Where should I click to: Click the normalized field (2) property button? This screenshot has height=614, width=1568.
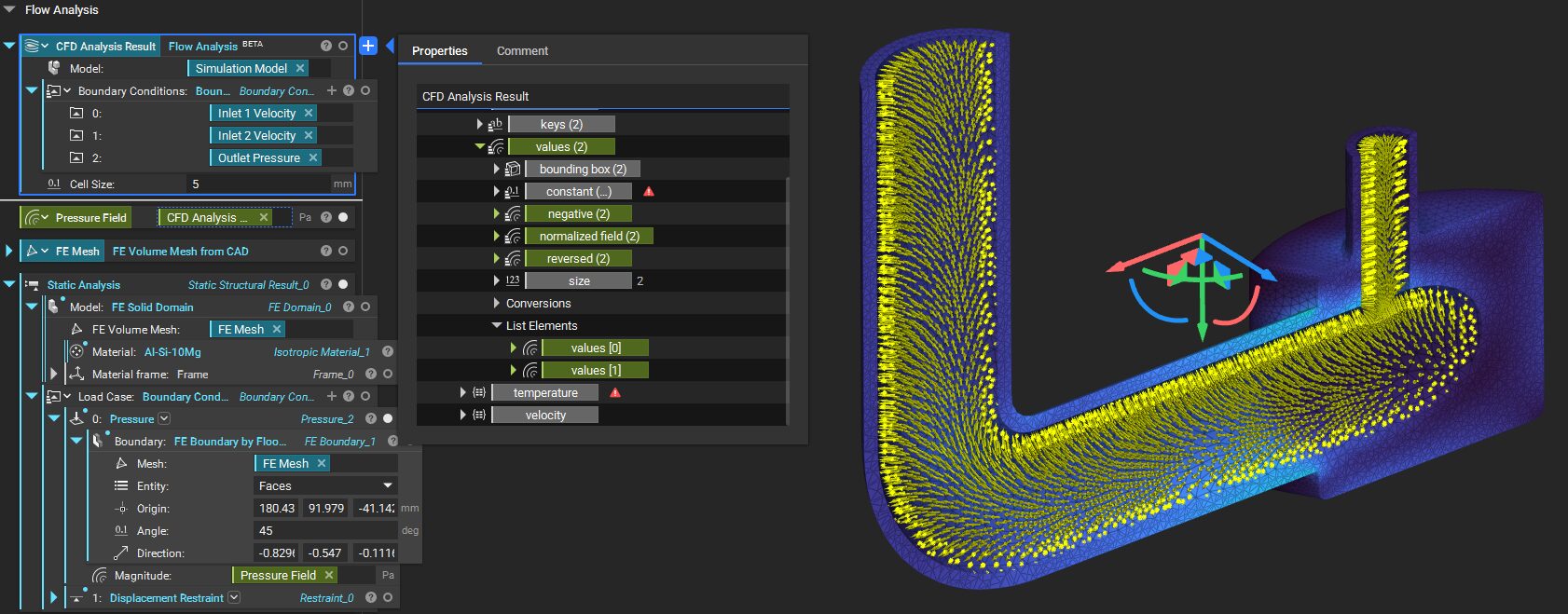pyautogui.click(x=588, y=236)
